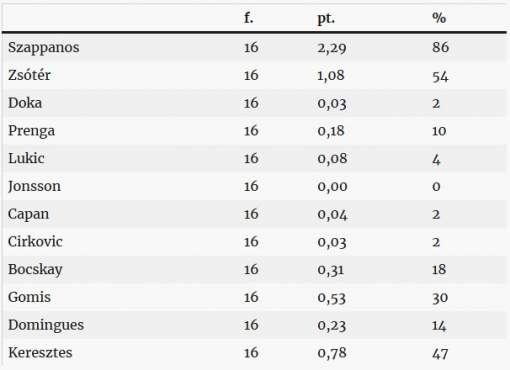
Task: Click the '%' column header
Action: click(439, 18)
